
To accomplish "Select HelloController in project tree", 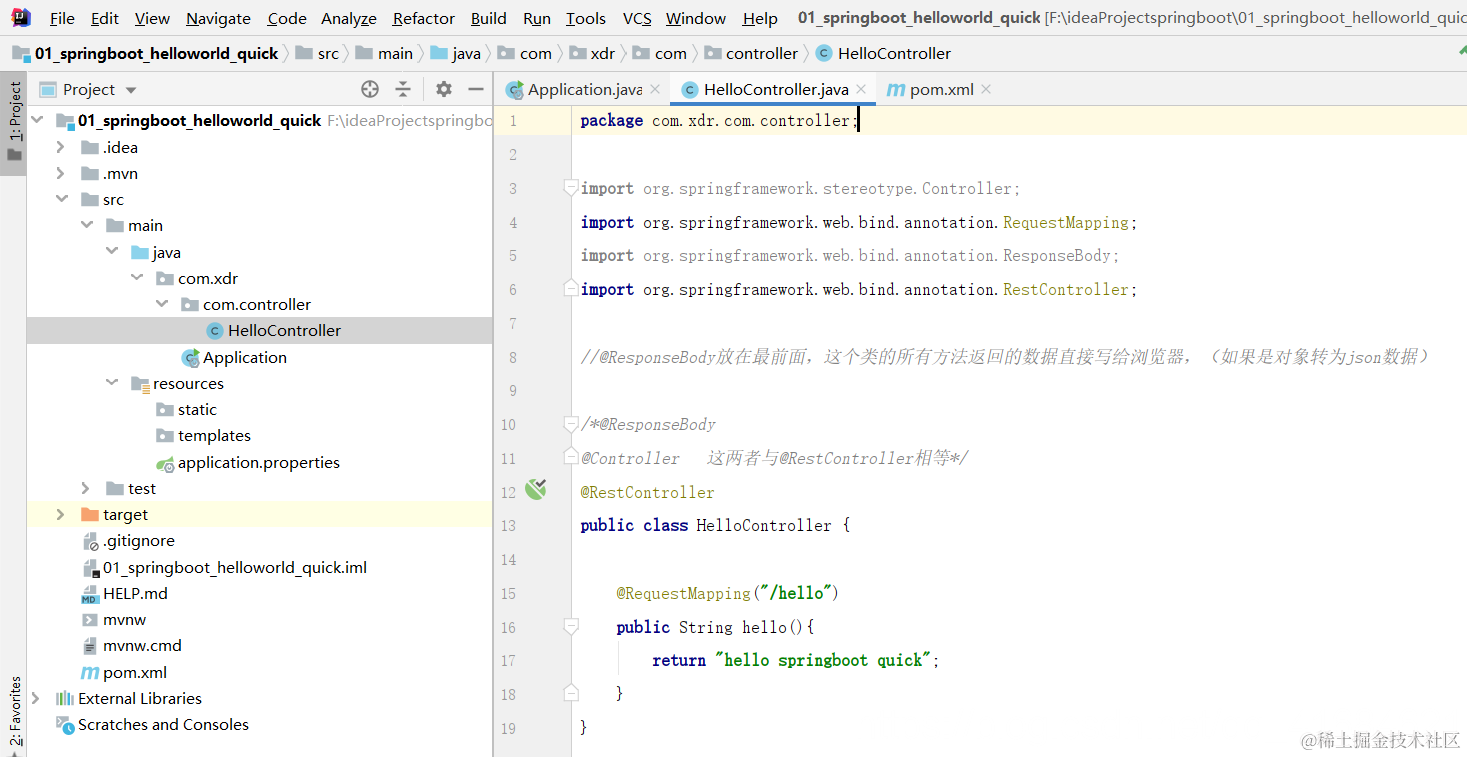I will (259, 331).
